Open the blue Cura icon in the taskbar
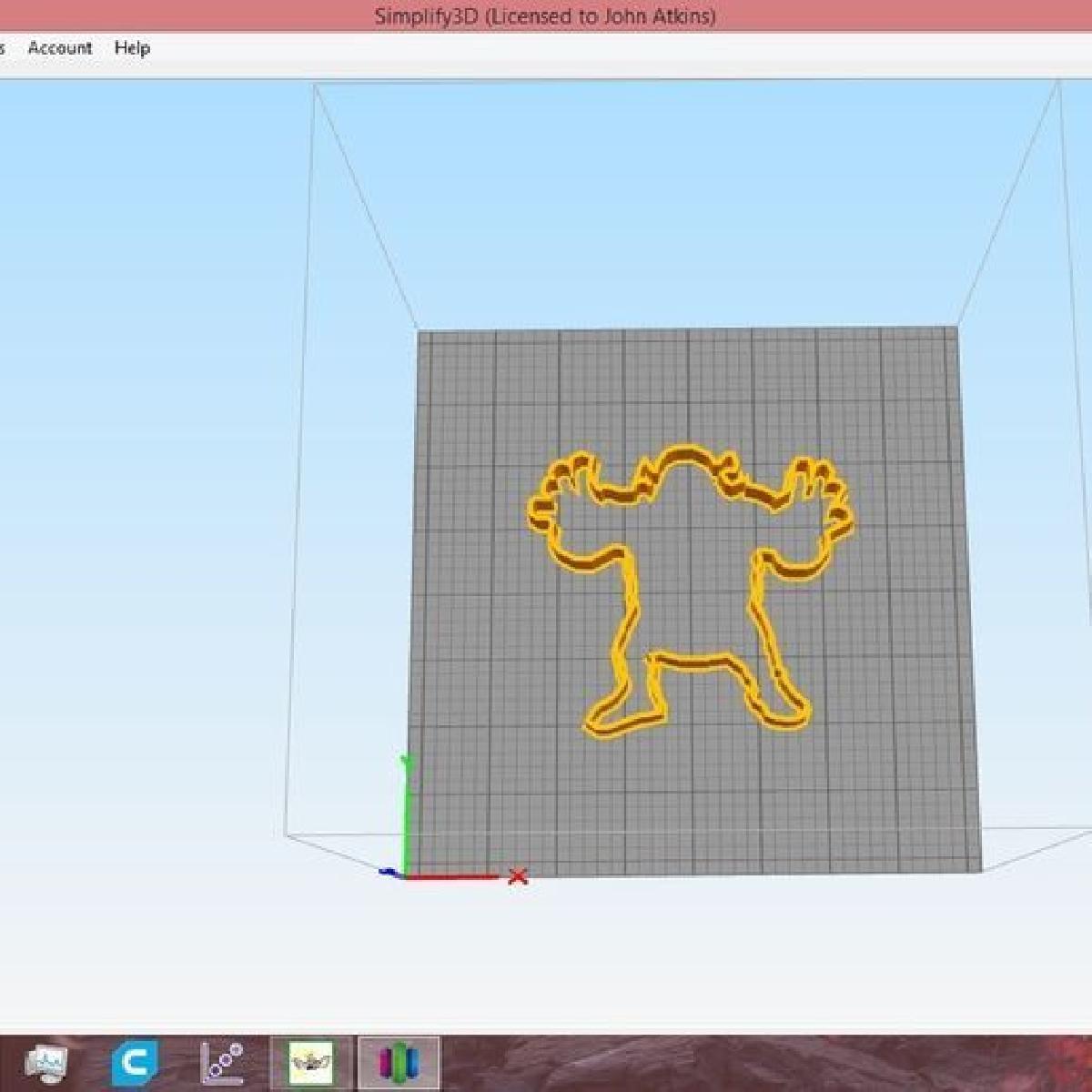This screenshot has width=1092, height=1092. point(134,1062)
